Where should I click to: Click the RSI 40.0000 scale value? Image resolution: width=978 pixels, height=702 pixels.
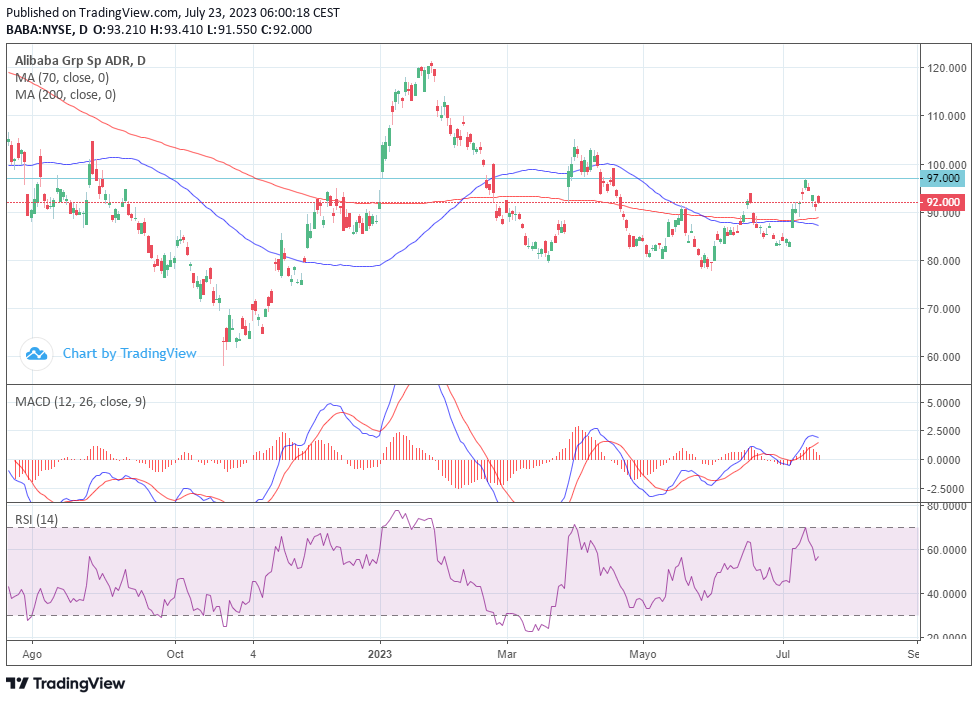[946, 594]
